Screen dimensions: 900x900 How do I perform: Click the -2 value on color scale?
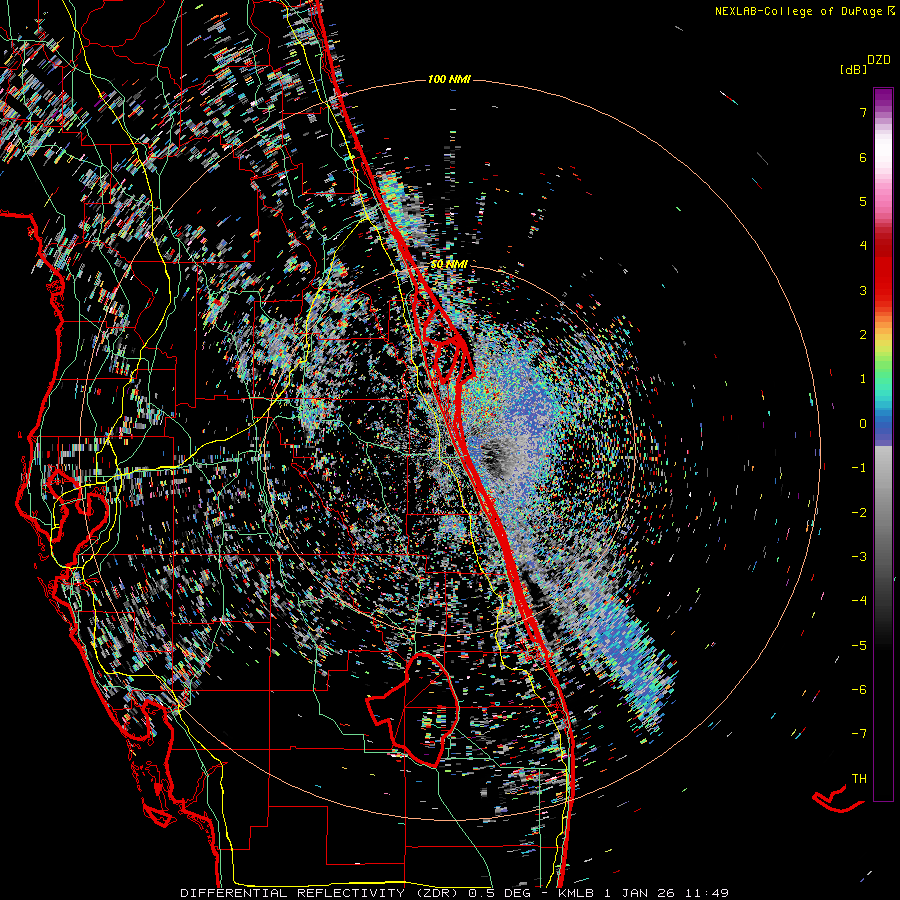click(x=859, y=513)
